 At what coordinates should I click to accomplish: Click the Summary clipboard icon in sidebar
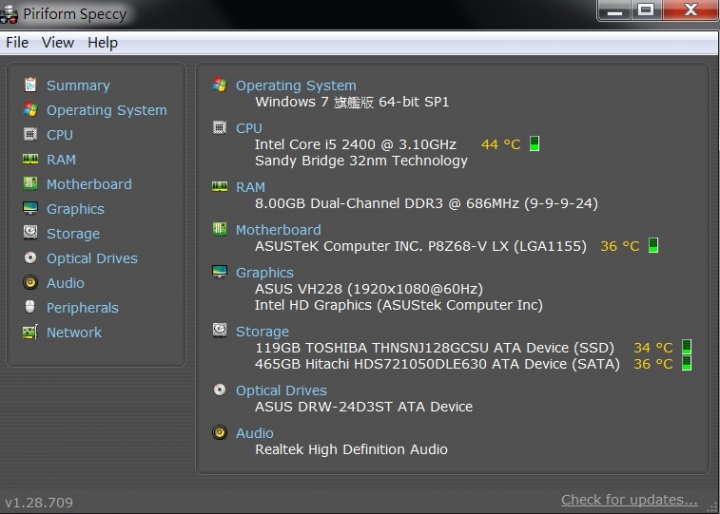click(30, 85)
